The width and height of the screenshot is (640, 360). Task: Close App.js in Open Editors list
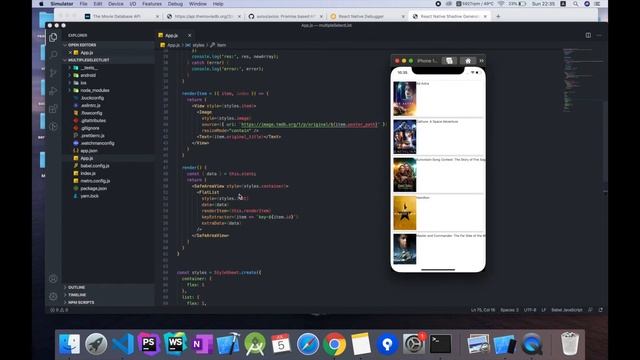(x=70, y=53)
